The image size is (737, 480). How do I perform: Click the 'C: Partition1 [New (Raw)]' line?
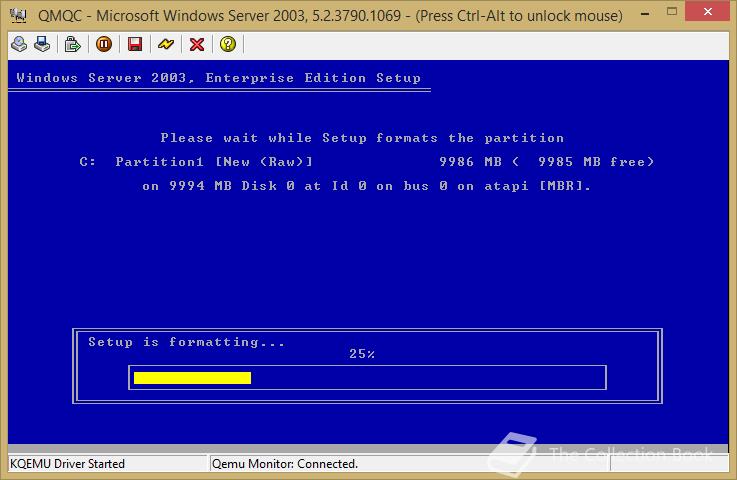pyautogui.click(x=367, y=162)
